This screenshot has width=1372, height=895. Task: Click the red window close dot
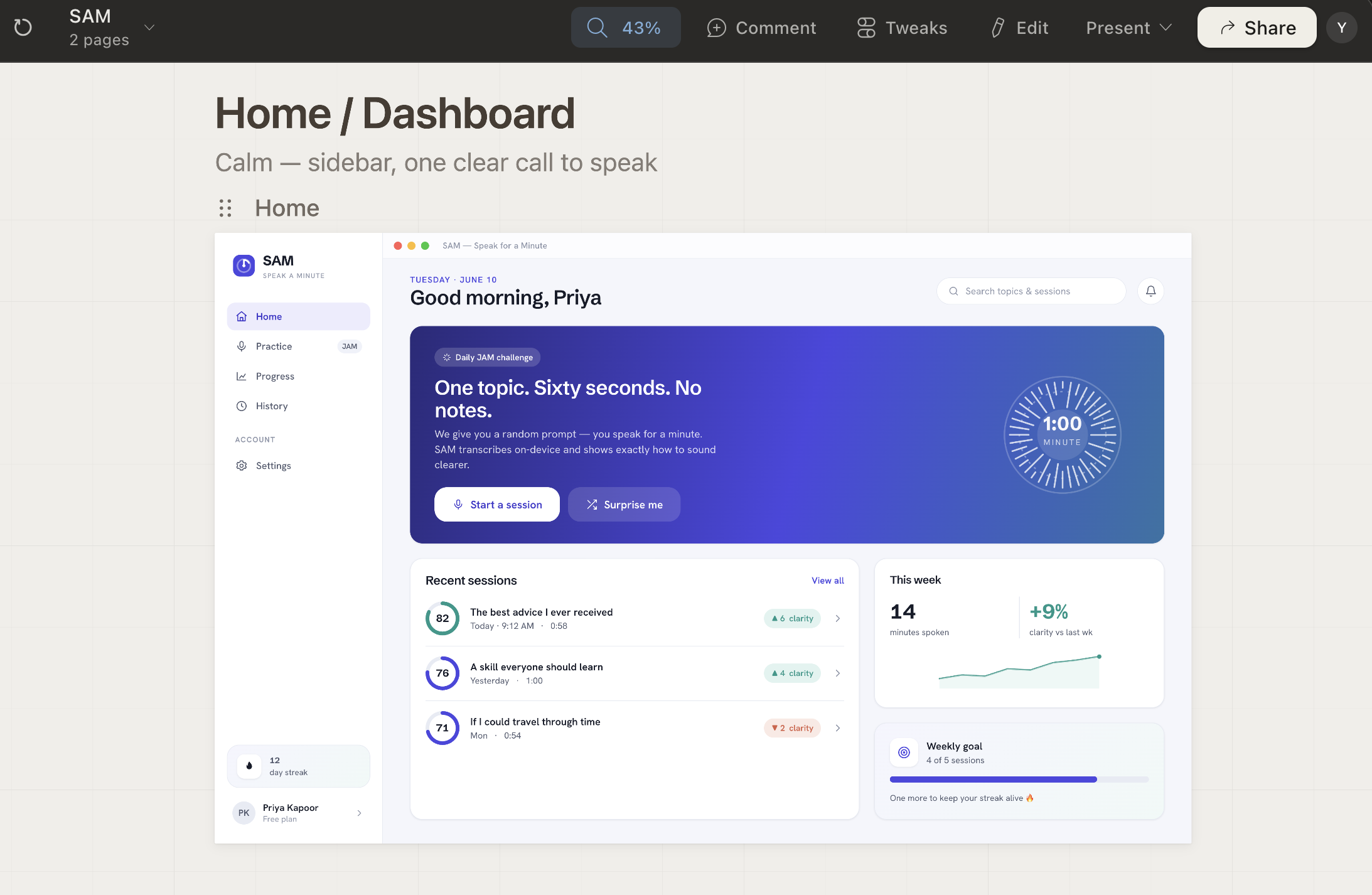pyautogui.click(x=398, y=245)
